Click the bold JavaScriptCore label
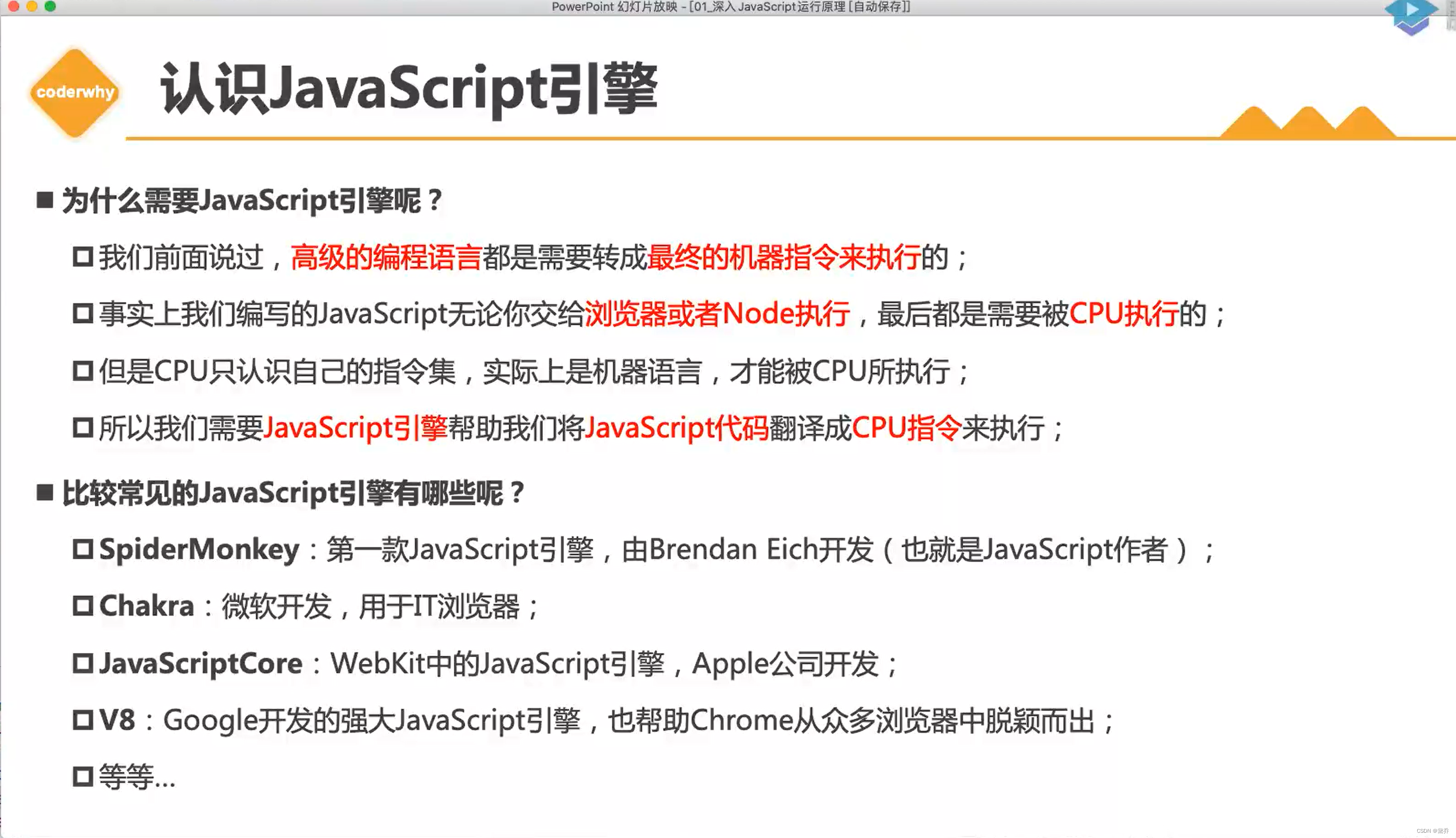Screen dimensions: 1456x838 click(x=200, y=663)
